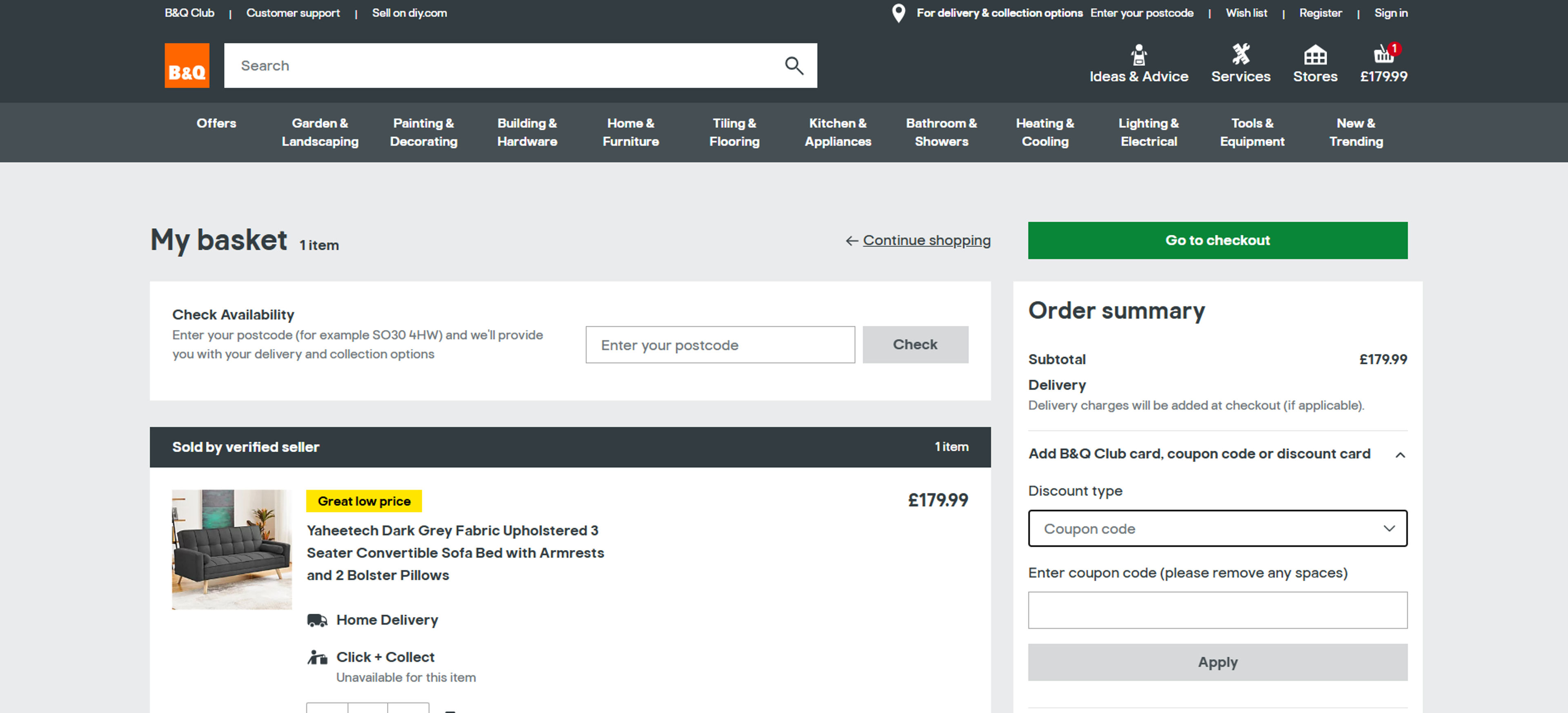Open Painting & Decorating menu
Screen dimensions: 1568x713
click(x=424, y=132)
